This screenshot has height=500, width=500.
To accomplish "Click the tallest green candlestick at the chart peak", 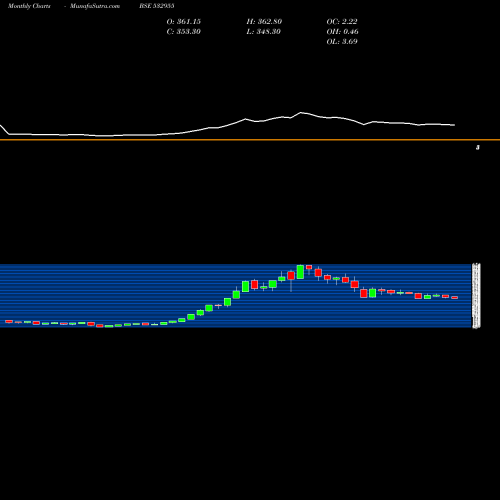I will tap(300, 272).
